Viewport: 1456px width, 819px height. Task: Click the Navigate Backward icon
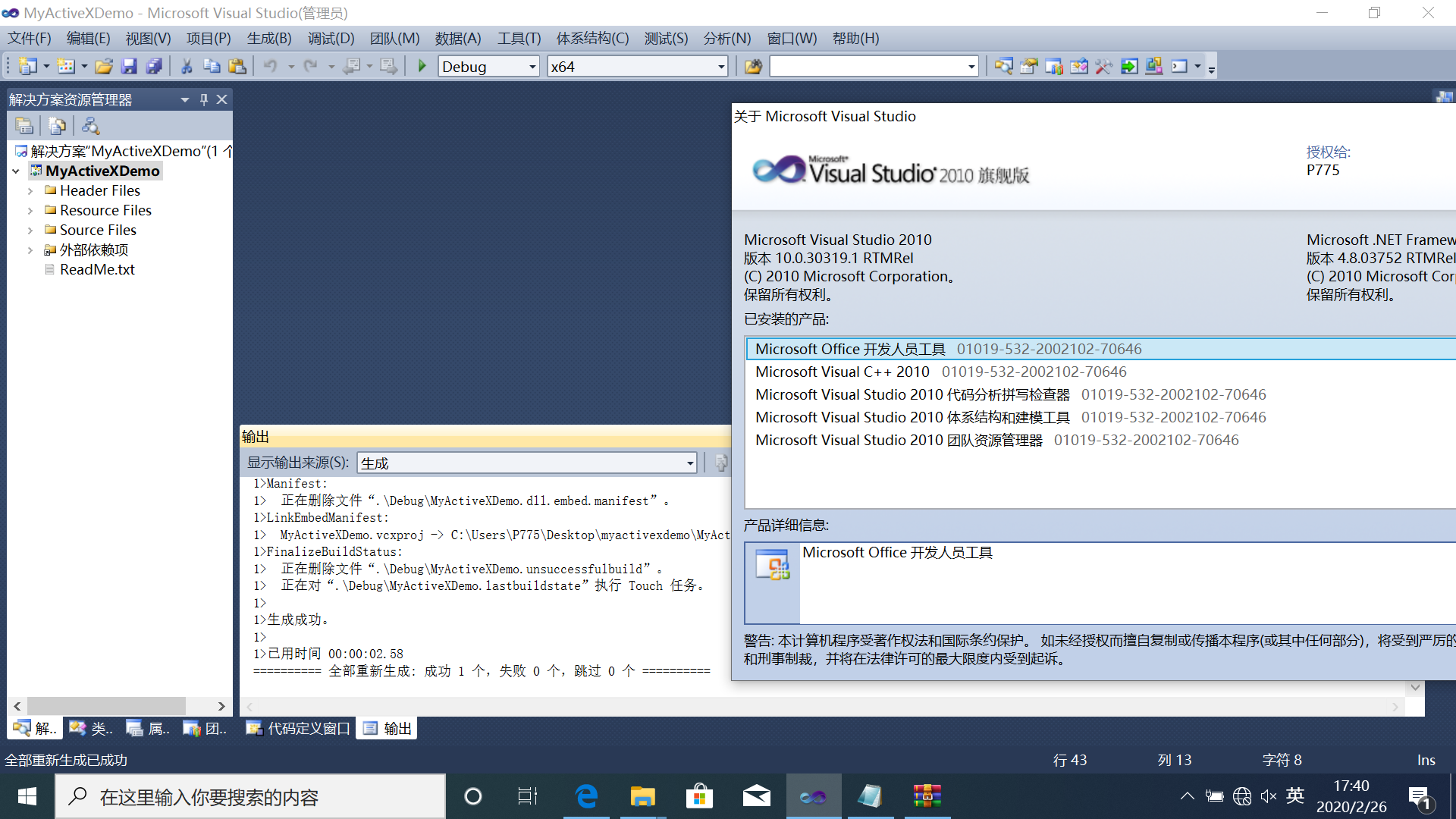pos(351,67)
